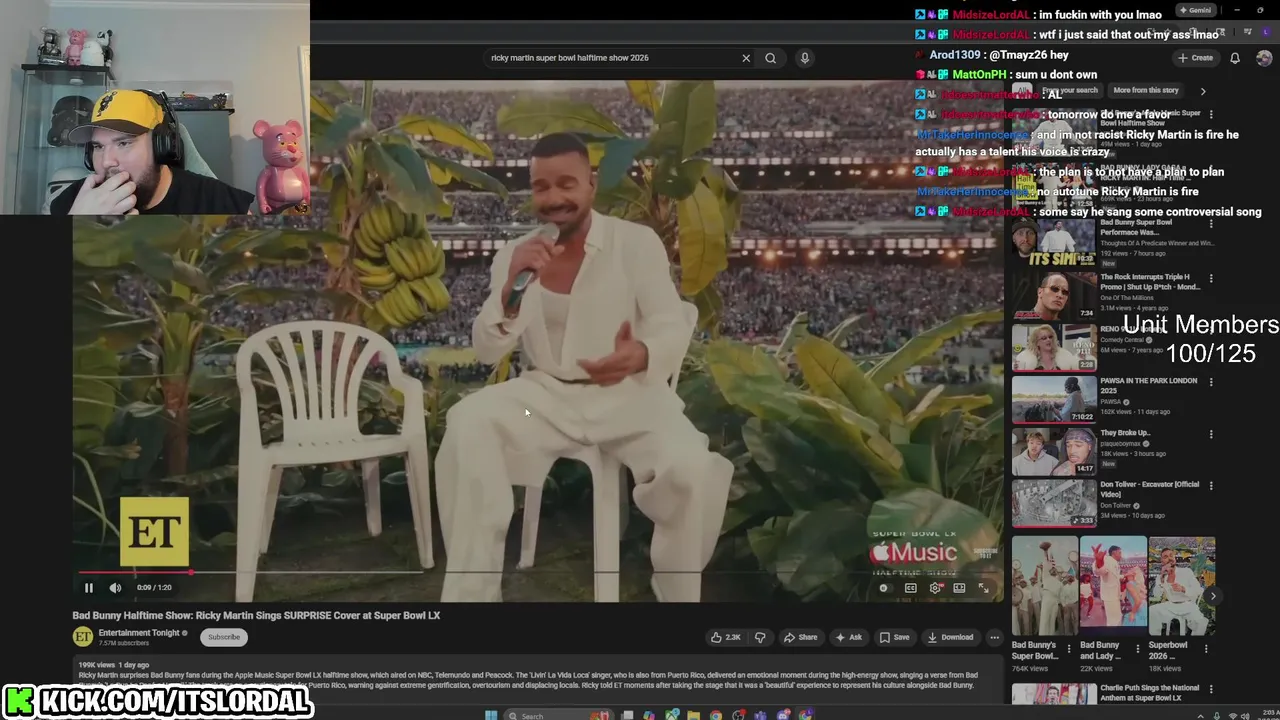Open the Windows Start menu
The width and height of the screenshot is (1280, 720).
click(491, 715)
